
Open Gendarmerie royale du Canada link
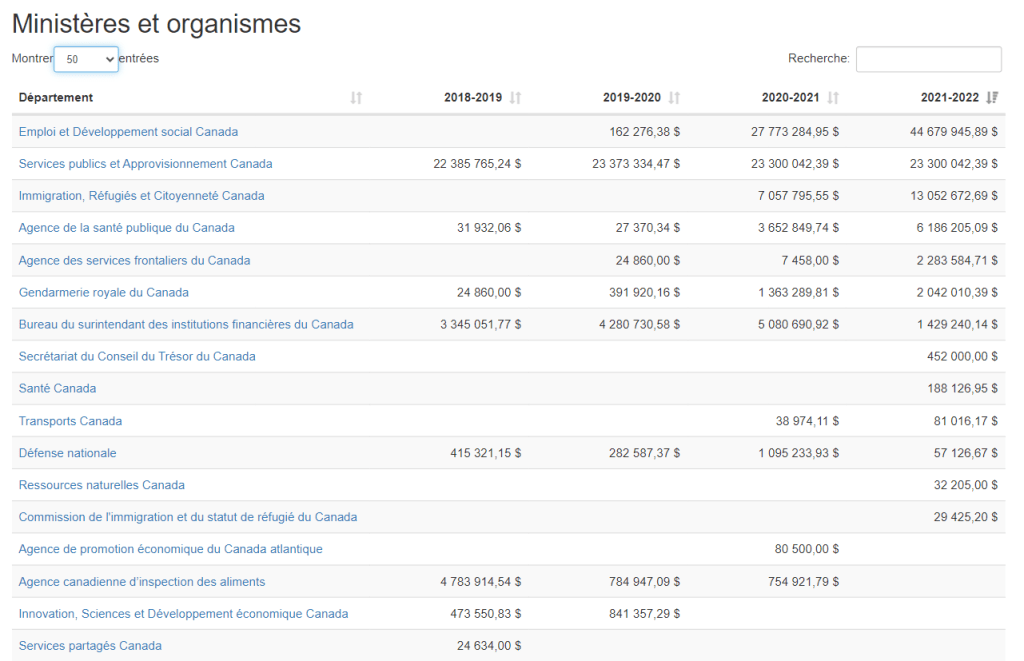click(x=103, y=293)
